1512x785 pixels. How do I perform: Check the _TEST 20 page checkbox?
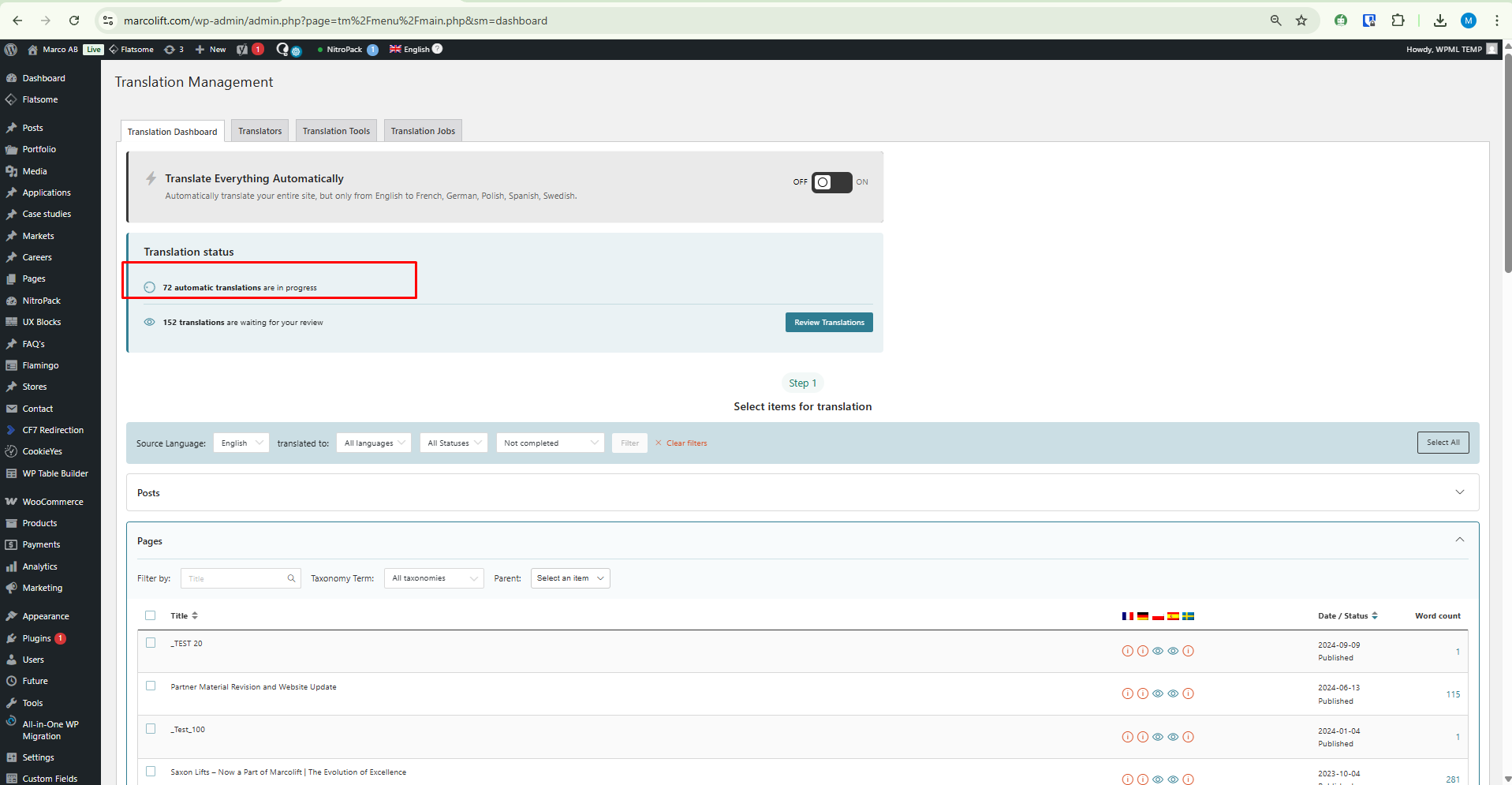pyautogui.click(x=151, y=643)
